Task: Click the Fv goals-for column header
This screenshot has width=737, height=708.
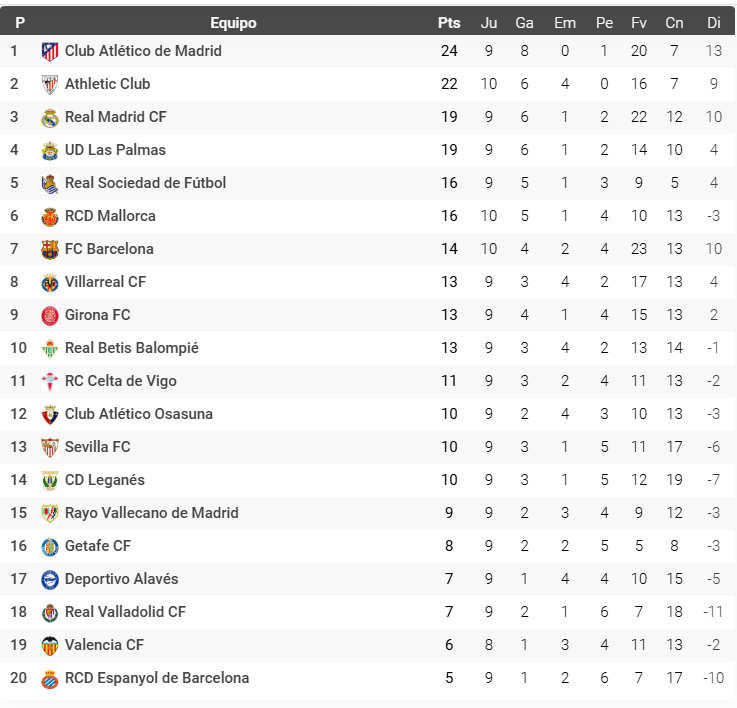Action: click(x=639, y=22)
